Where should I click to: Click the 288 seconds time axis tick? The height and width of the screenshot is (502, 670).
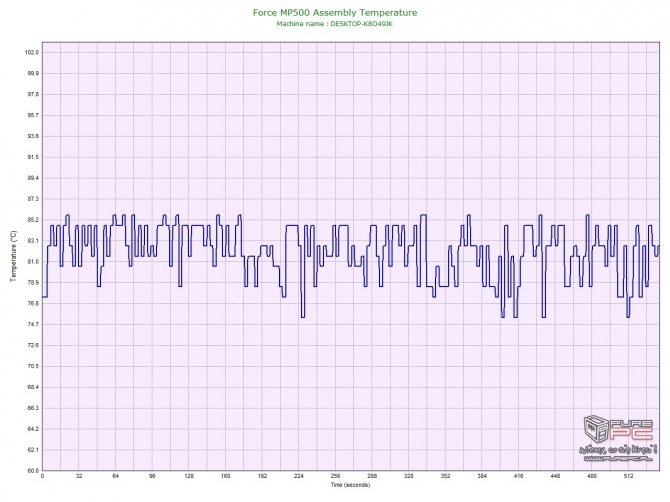[x=372, y=476]
